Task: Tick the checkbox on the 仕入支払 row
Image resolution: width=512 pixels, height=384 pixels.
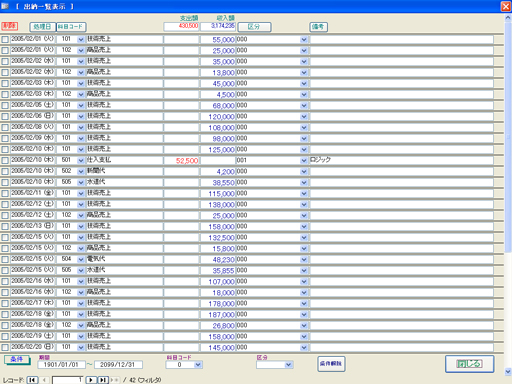Action: tap(5, 161)
